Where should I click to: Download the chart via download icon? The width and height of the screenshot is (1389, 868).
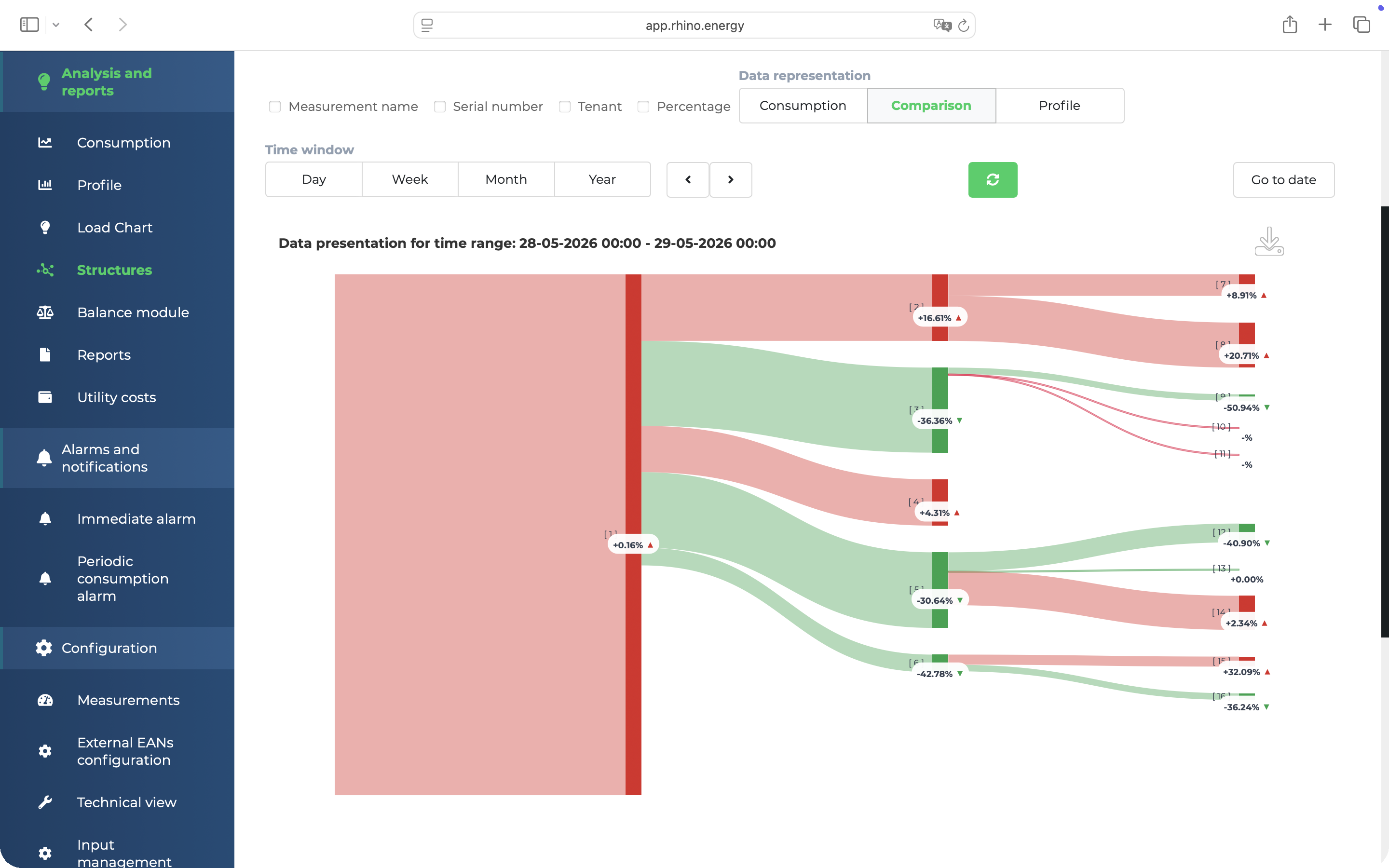[x=1268, y=241]
